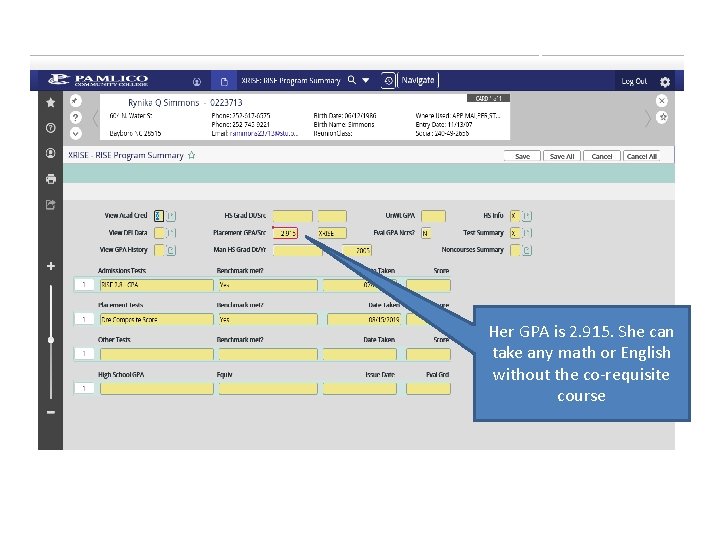Click the printer icon in sidebar

51,179
